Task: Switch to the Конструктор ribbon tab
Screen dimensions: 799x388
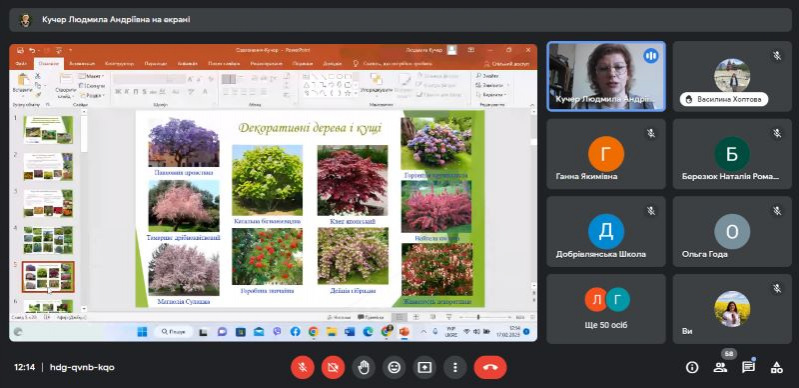Action: click(119, 64)
